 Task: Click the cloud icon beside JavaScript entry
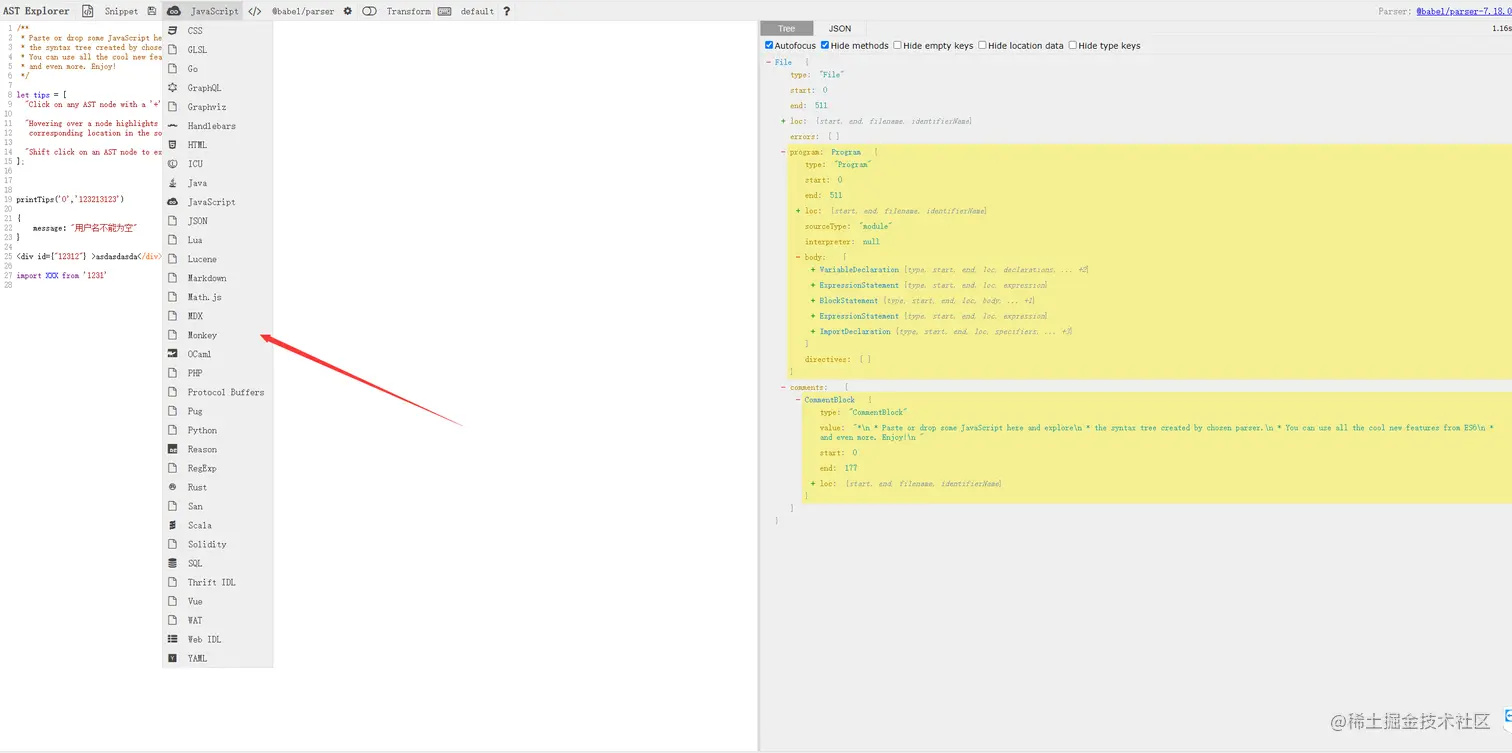[173, 202]
